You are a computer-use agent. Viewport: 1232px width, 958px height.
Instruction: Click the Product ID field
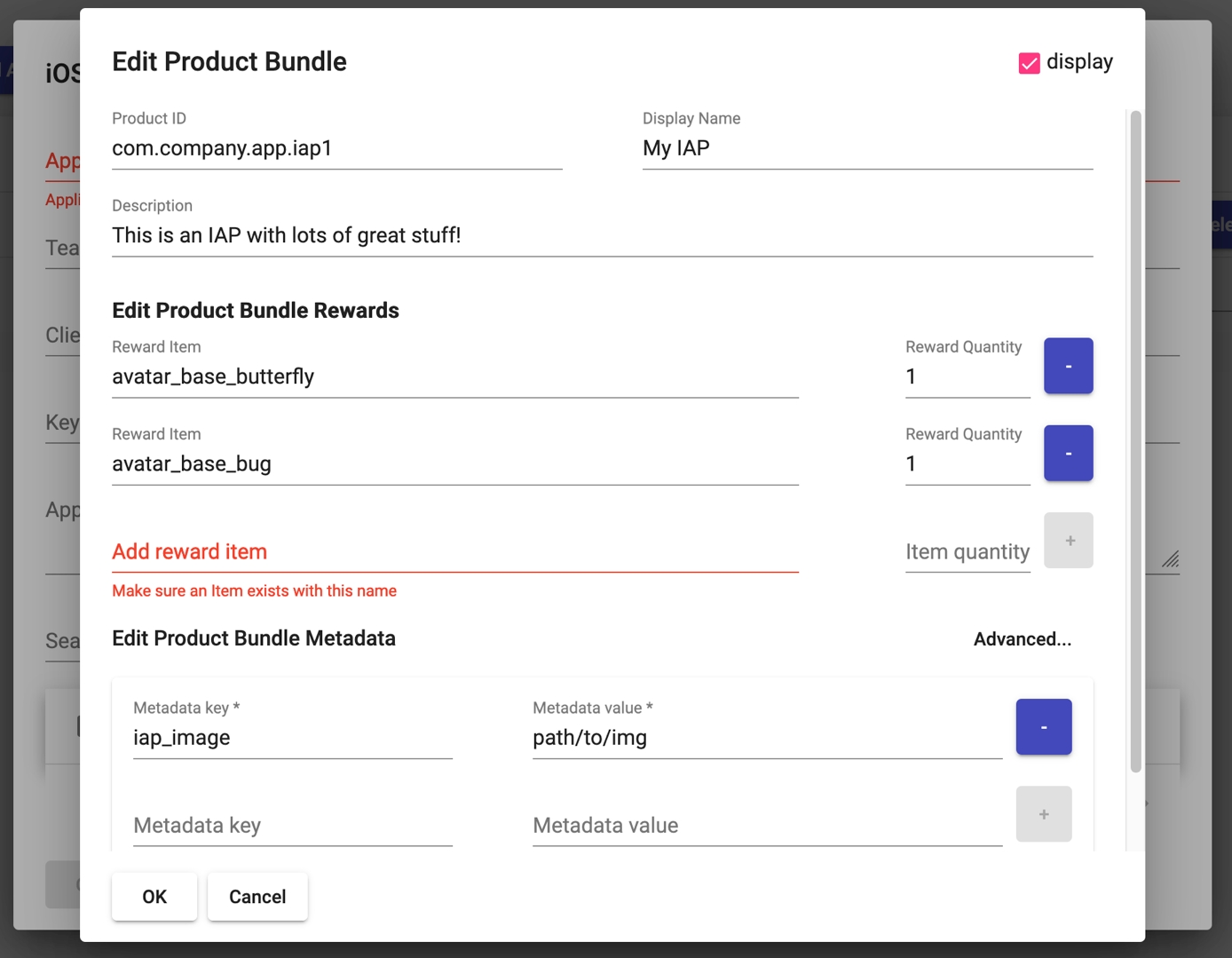click(336, 148)
